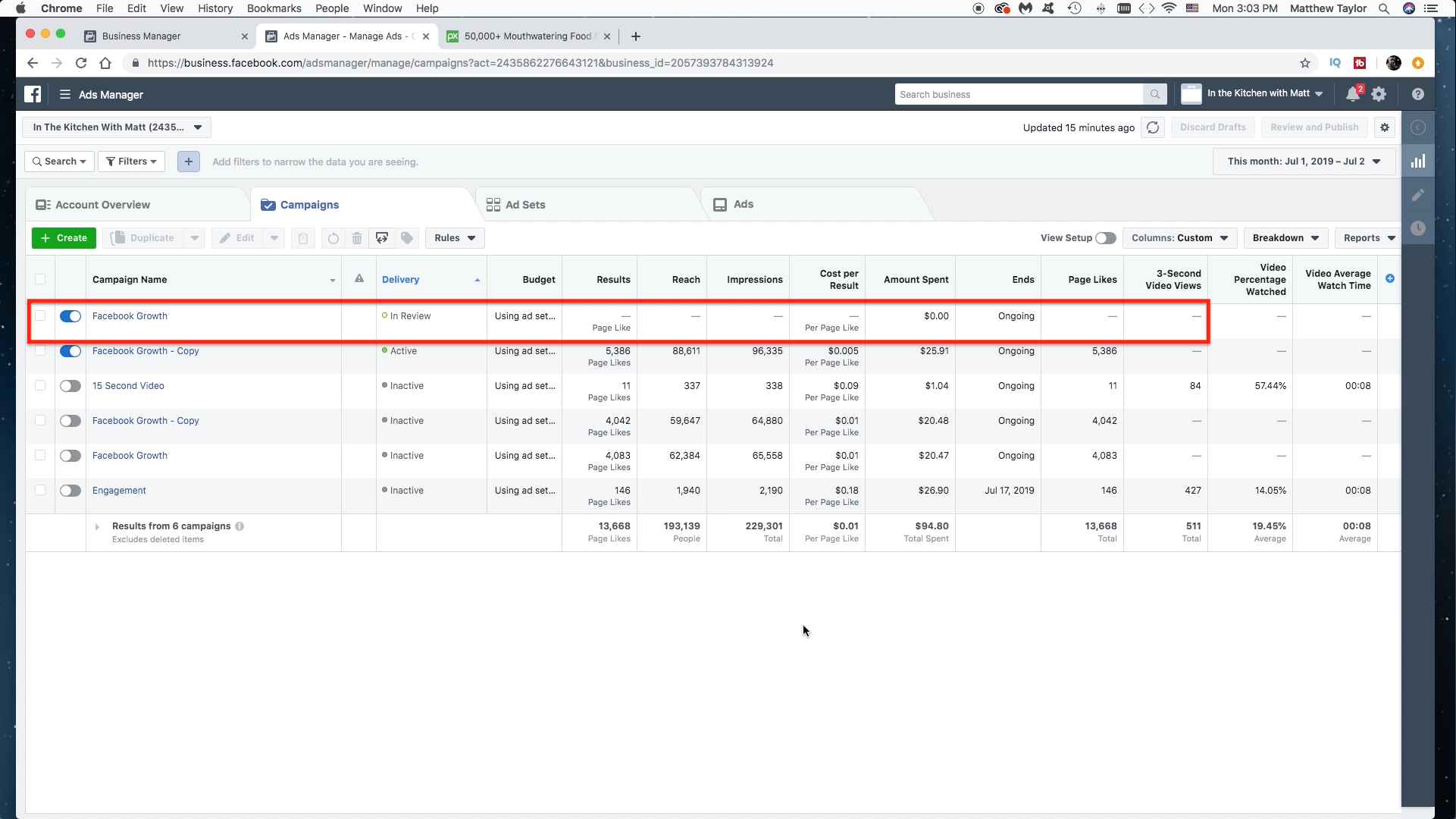Screen dimensions: 1456x819
Task: Click the Search business input field
Action: click(1019, 94)
